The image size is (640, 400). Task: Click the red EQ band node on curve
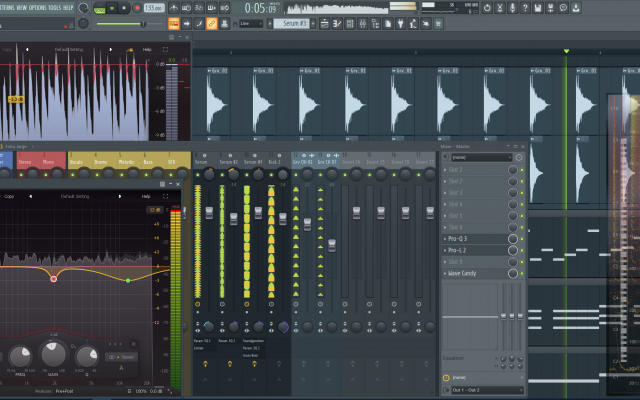pyautogui.click(x=53, y=279)
